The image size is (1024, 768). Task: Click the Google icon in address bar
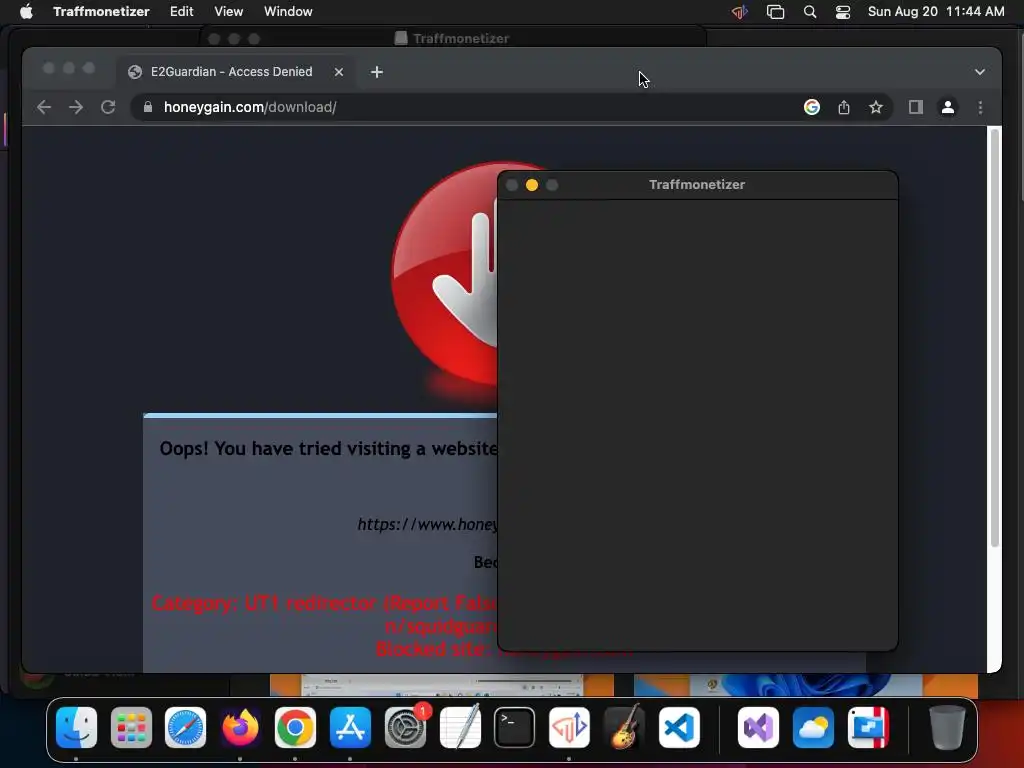point(812,107)
